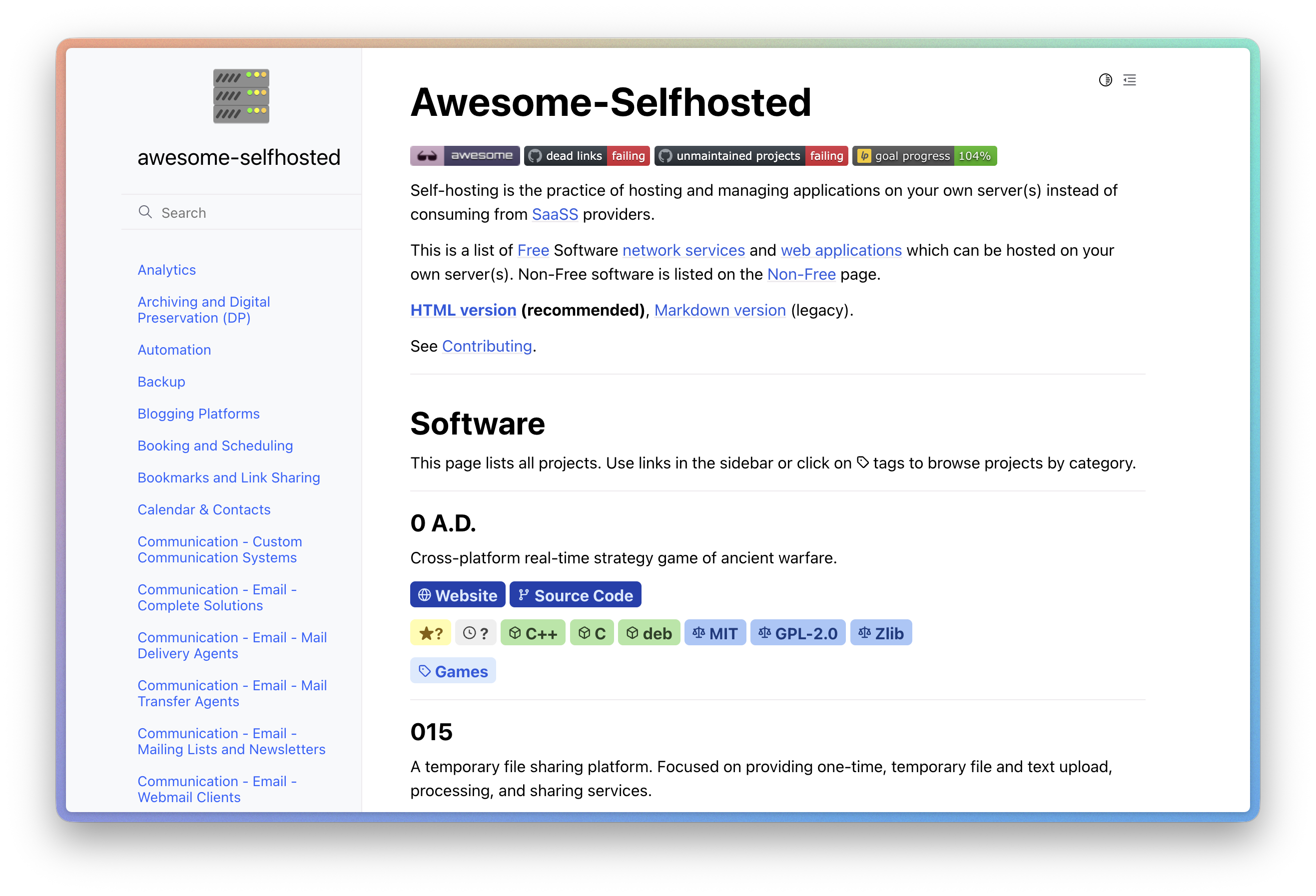The image size is (1316, 896).
Task: Click the last-updated clock badge
Action: (x=476, y=633)
